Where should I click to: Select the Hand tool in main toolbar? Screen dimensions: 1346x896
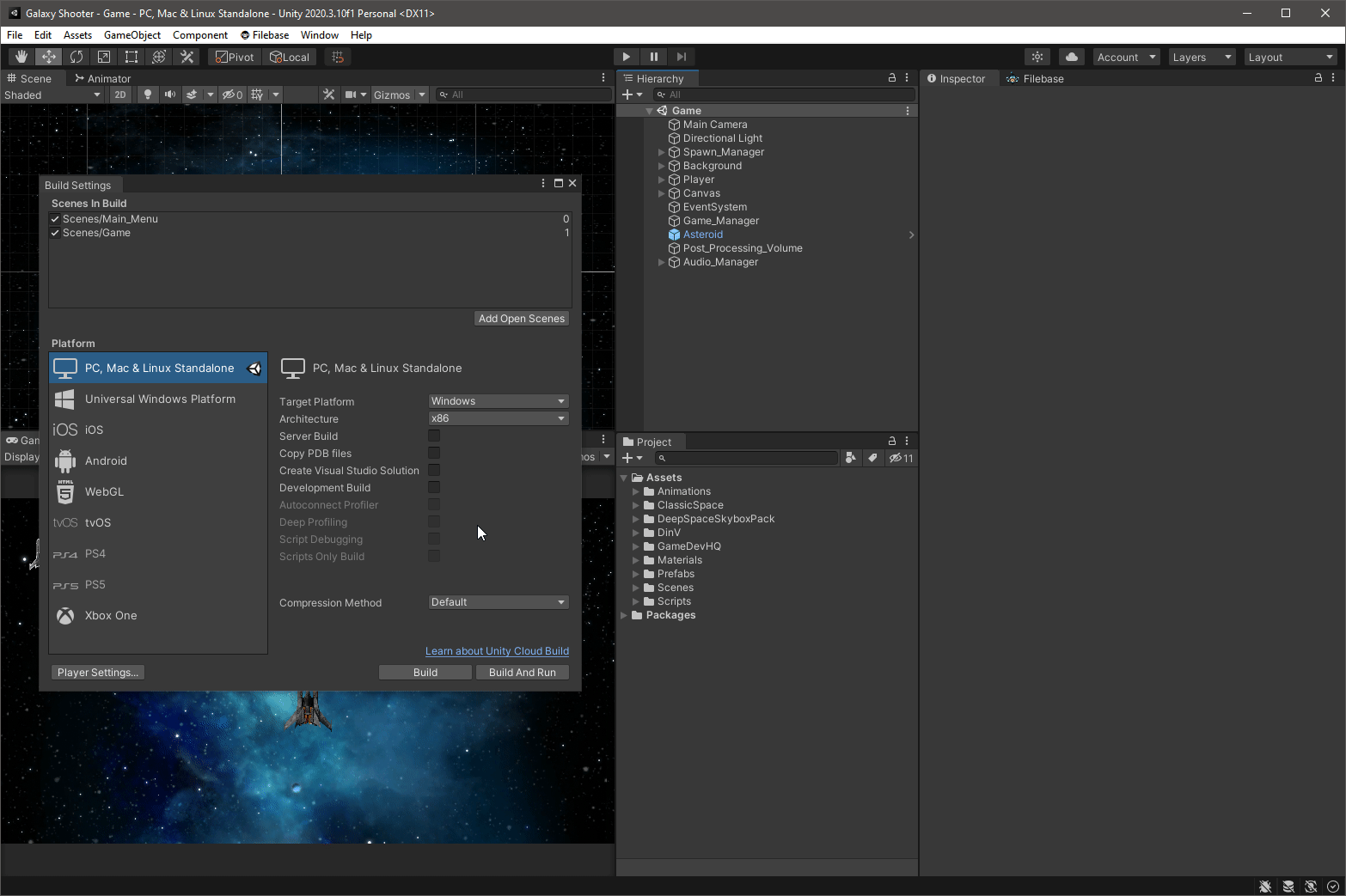click(21, 57)
